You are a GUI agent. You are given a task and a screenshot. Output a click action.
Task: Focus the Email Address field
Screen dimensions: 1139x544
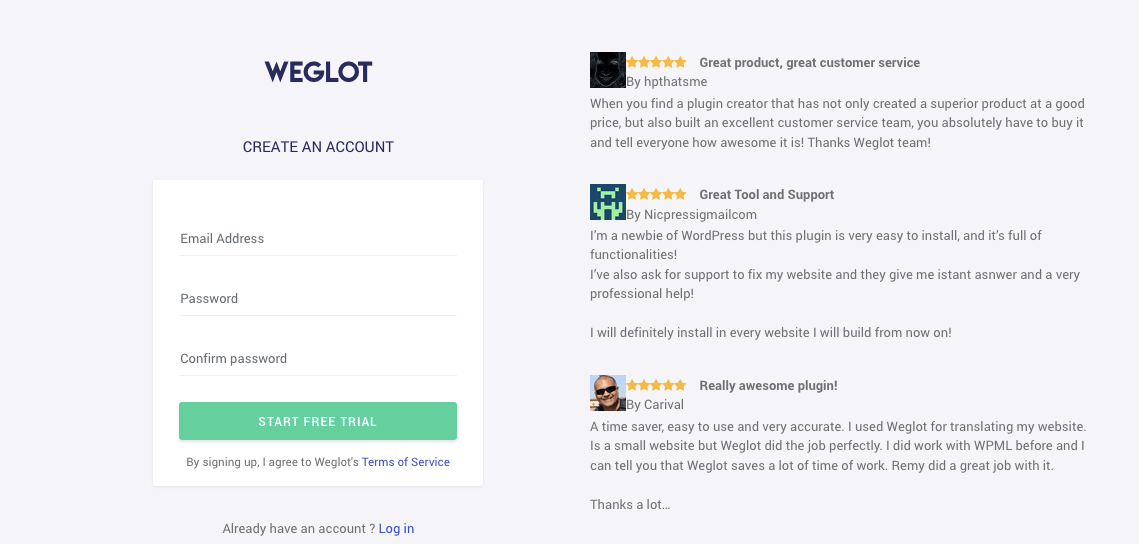coord(318,239)
